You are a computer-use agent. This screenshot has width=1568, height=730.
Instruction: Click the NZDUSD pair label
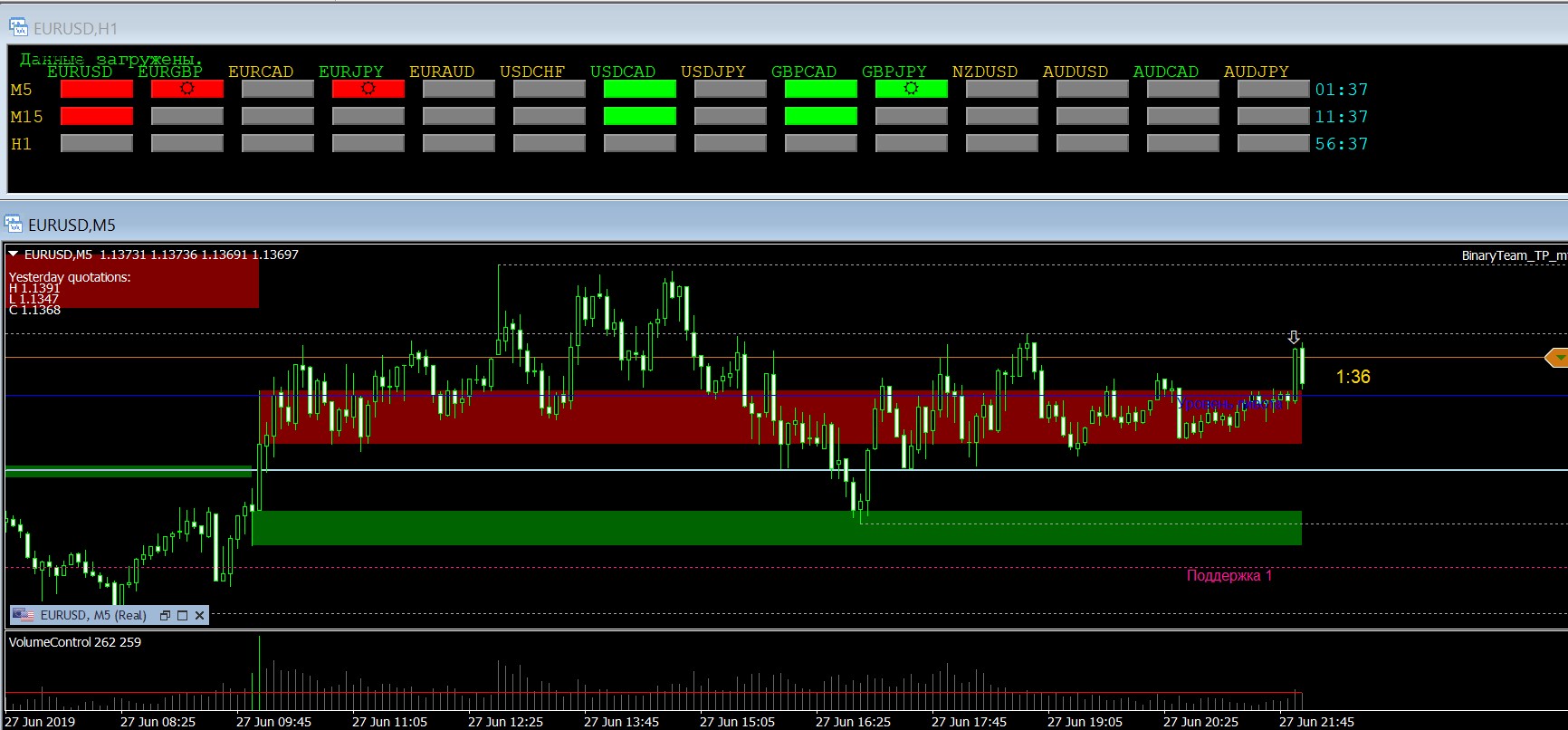(x=984, y=72)
